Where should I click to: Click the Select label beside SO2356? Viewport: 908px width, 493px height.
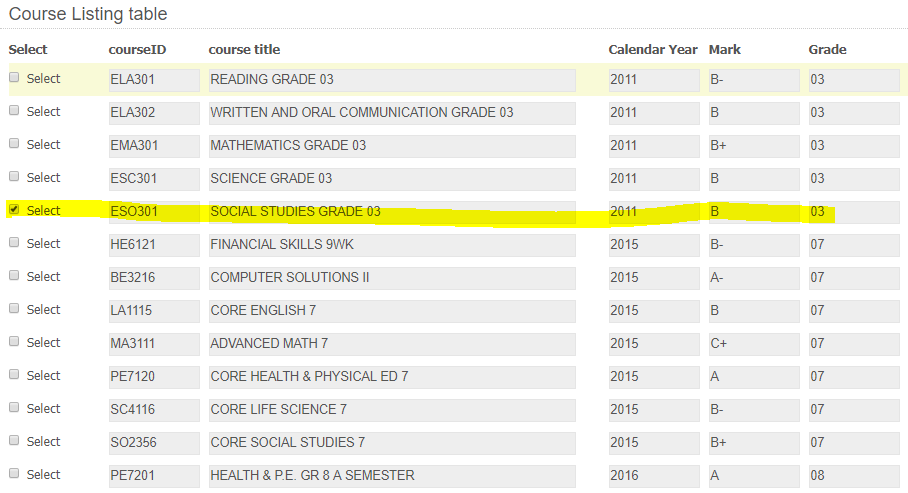click(43, 441)
